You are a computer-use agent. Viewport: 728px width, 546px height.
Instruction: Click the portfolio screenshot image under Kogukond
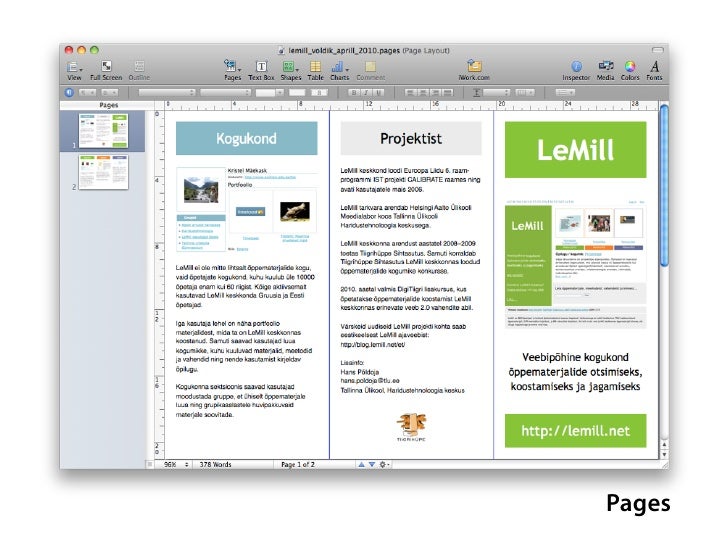coord(247,209)
